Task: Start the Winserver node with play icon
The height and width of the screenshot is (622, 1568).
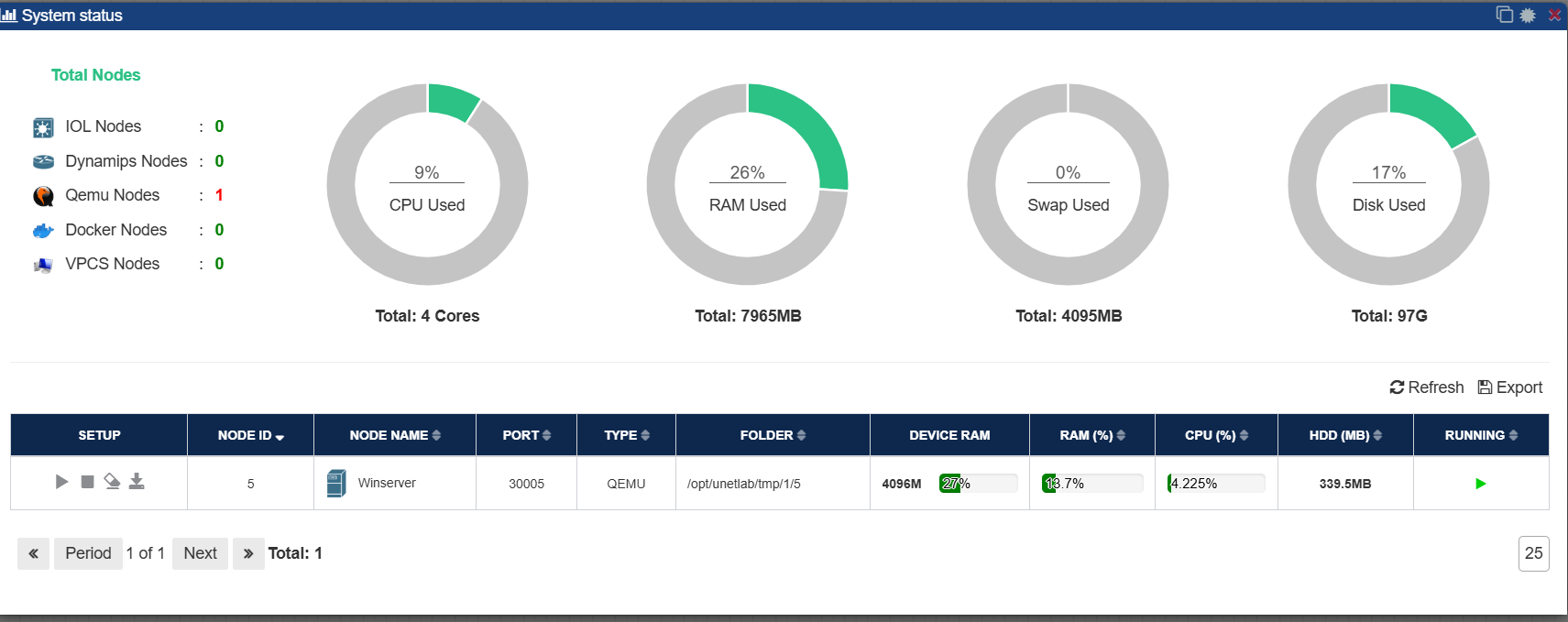Action: tap(61, 482)
